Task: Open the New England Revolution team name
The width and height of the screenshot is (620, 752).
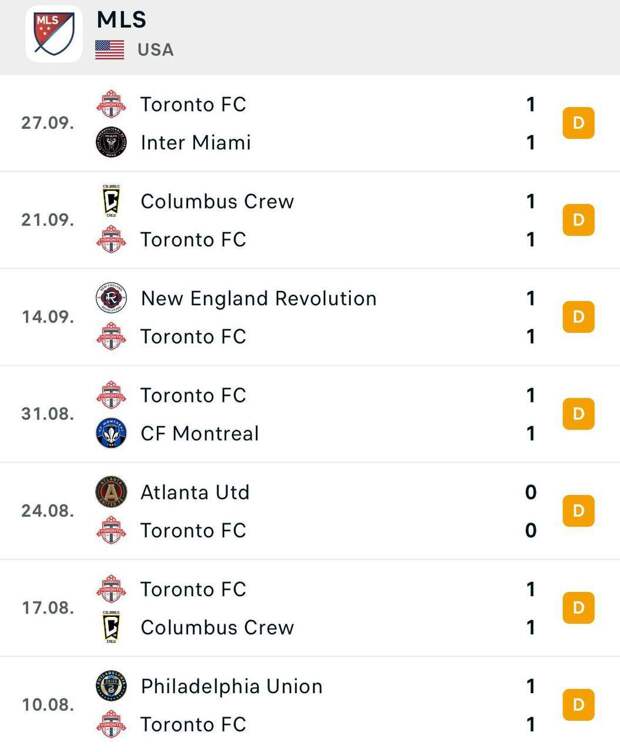Action: click(x=258, y=298)
